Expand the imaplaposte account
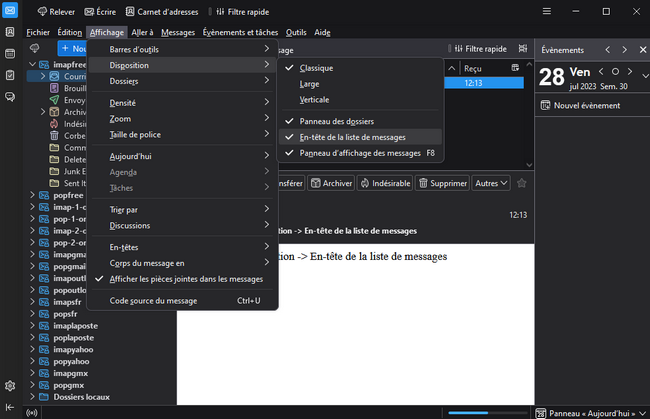 [x=32, y=325]
